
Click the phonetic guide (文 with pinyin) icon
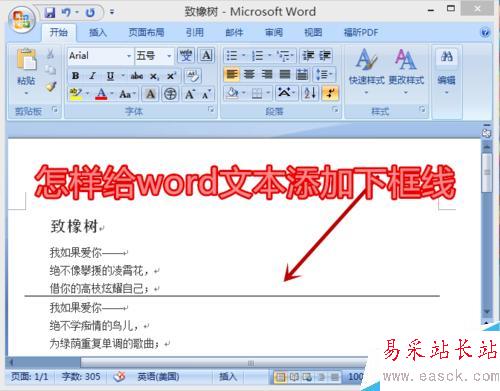(x=186, y=56)
